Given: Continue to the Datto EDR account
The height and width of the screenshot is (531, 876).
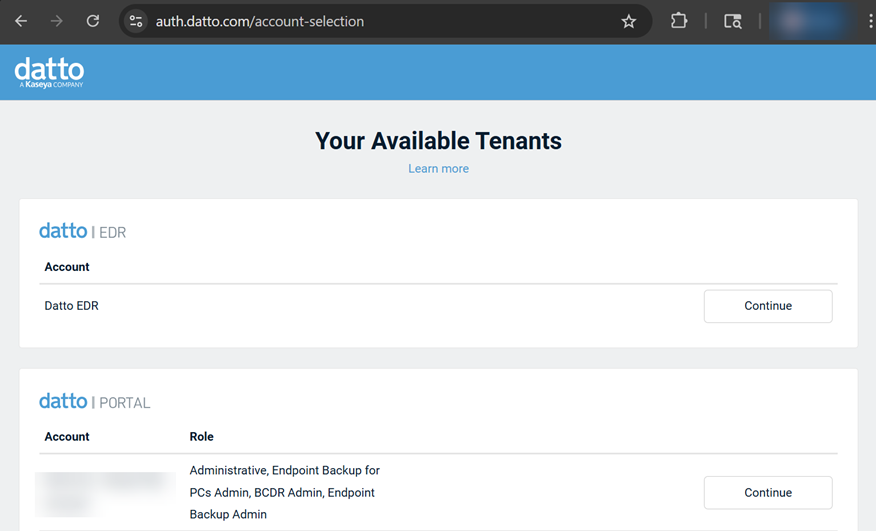Looking at the screenshot, I should (x=767, y=306).
